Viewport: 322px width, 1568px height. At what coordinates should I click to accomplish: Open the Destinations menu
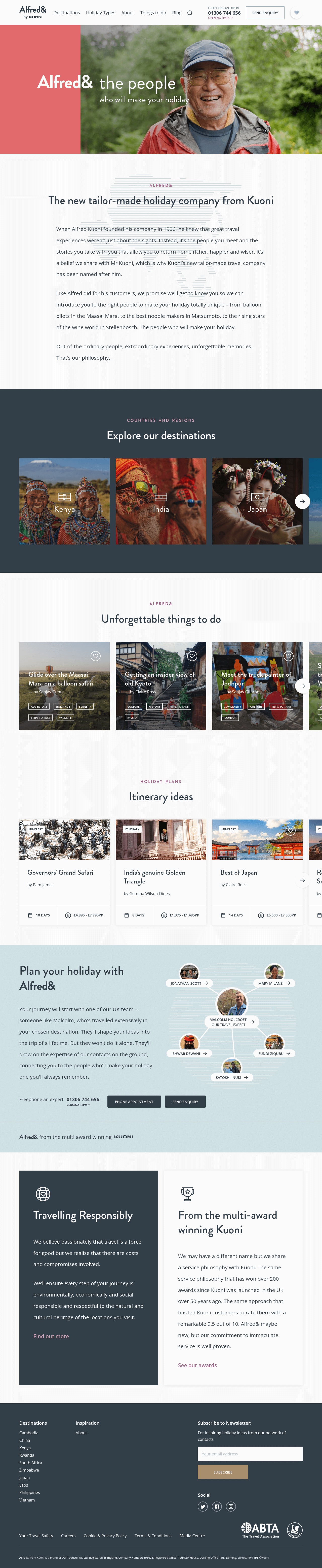[x=67, y=13]
